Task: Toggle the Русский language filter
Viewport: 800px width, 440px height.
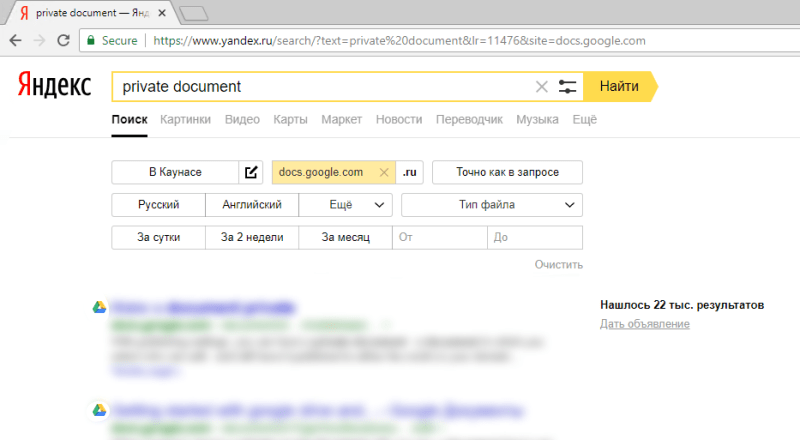Action: point(158,205)
